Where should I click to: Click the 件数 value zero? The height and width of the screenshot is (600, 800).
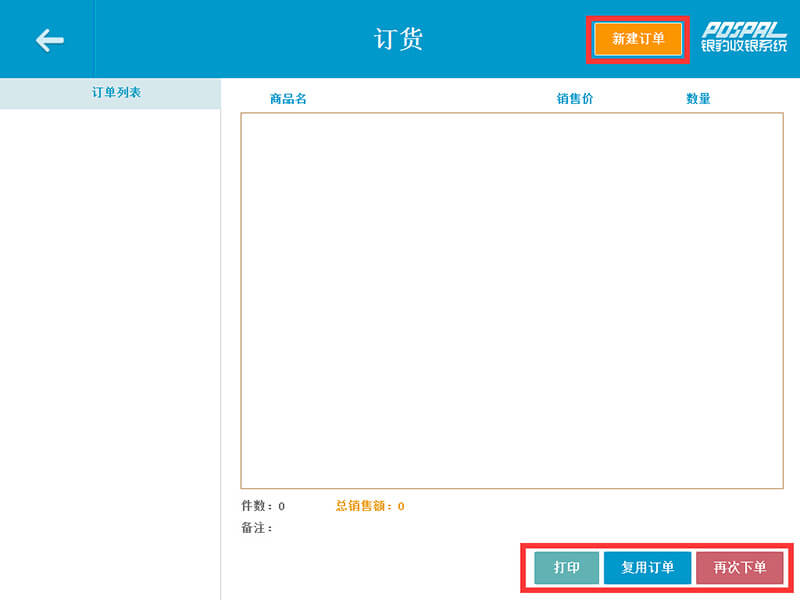click(x=282, y=507)
